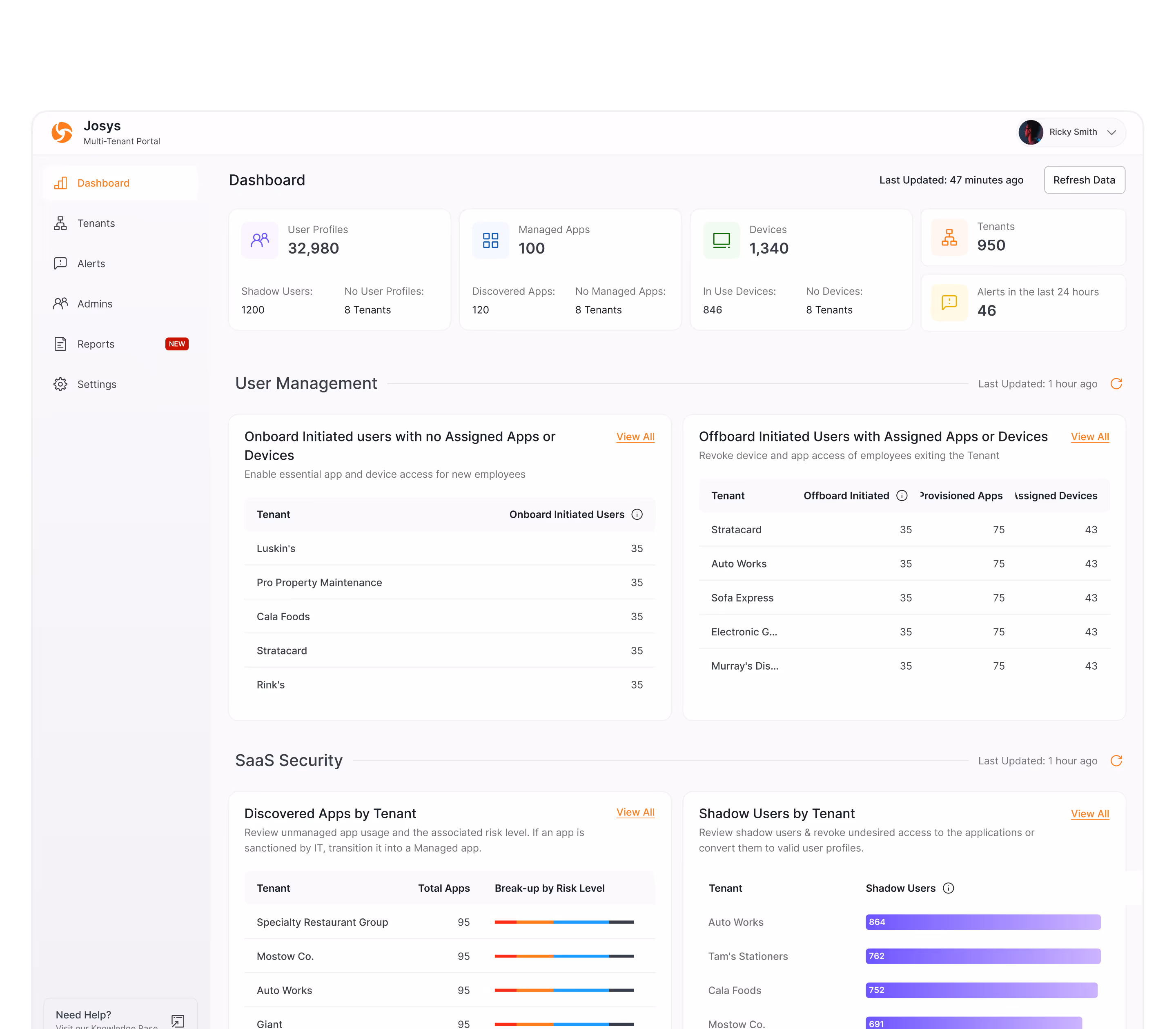Go to Reports in the sidebar
Screen dimensions: 1176x1029
[96, 344]
